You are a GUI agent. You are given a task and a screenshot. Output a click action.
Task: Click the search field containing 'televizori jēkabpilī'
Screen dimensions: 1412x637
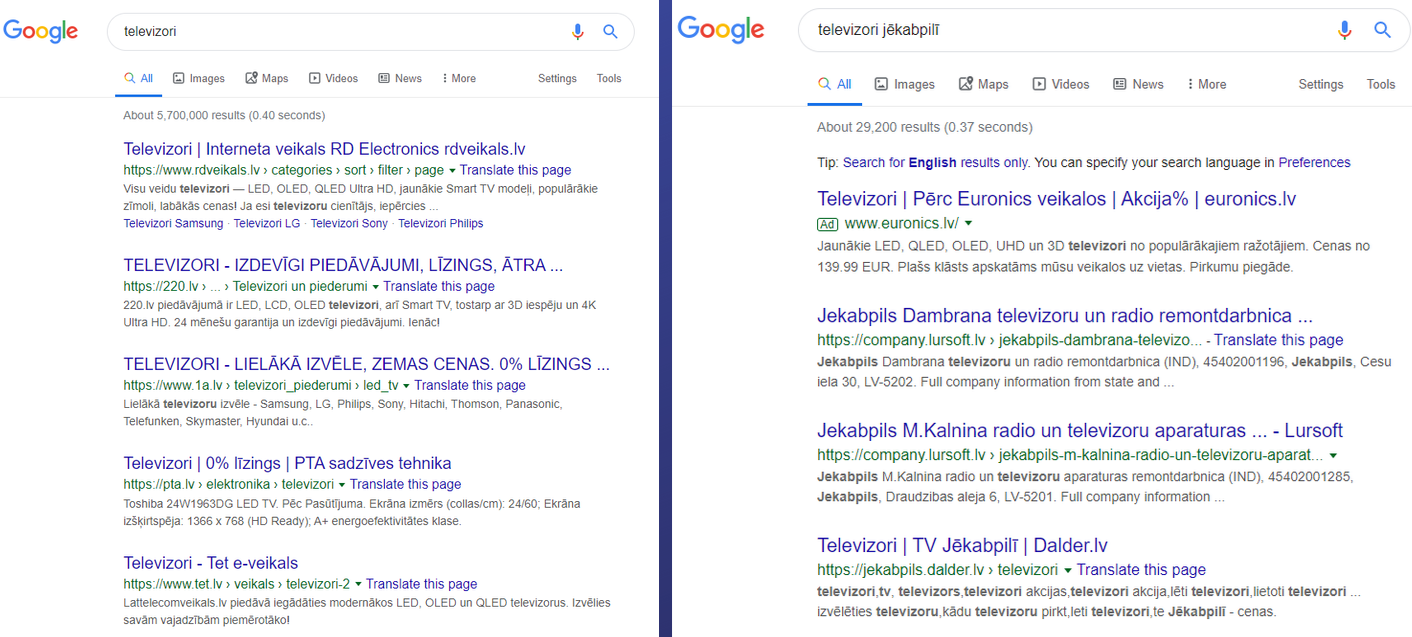coord(1060,31)
